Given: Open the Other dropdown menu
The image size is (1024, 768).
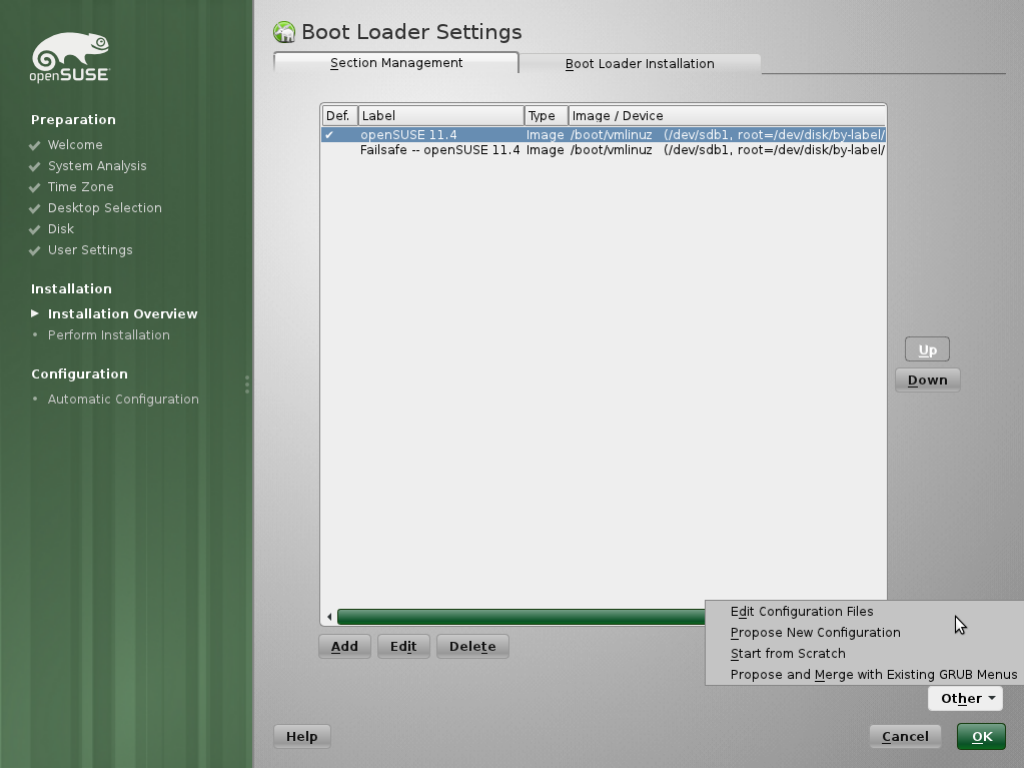Looking at the screenshot, I should [x=964, y=698].
